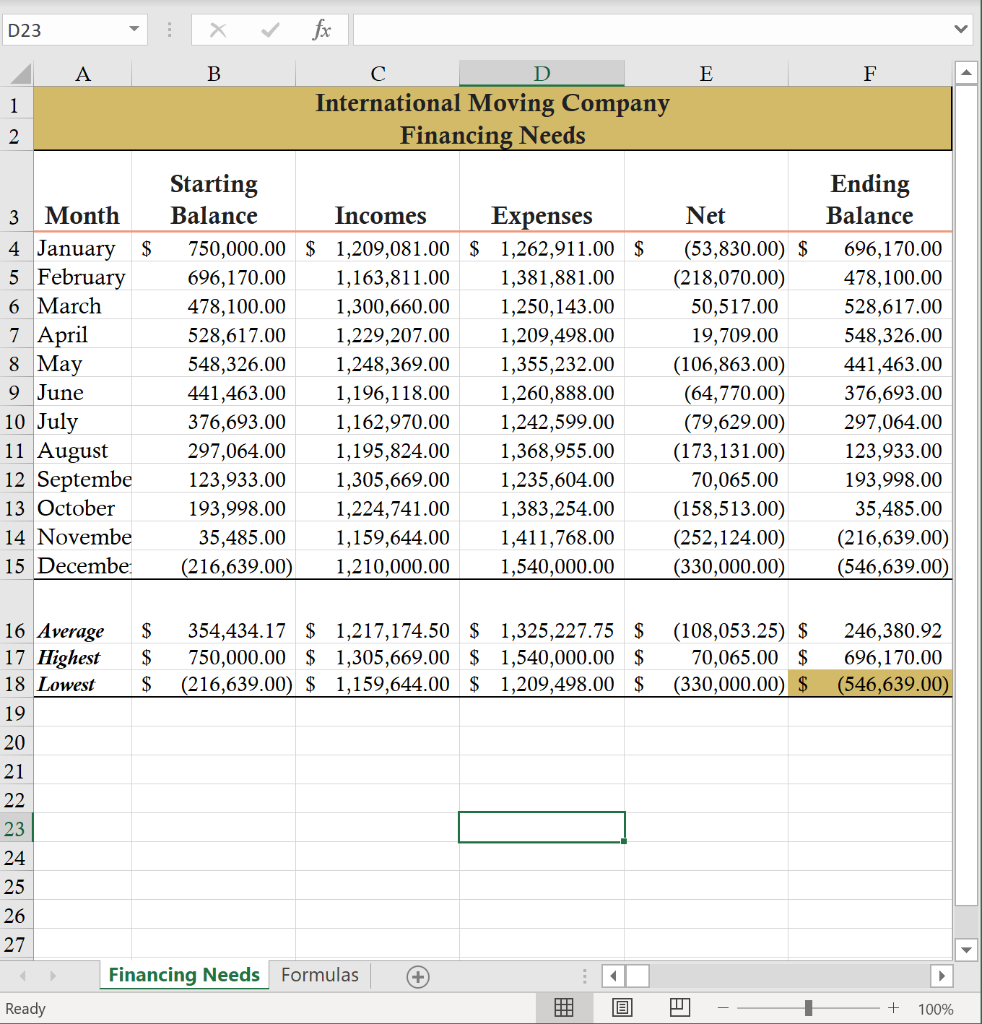The width and height of the screenshot is (982, 1024).
Task: Click the Insert Function (fx) icon
Action: tap(322, 29)
